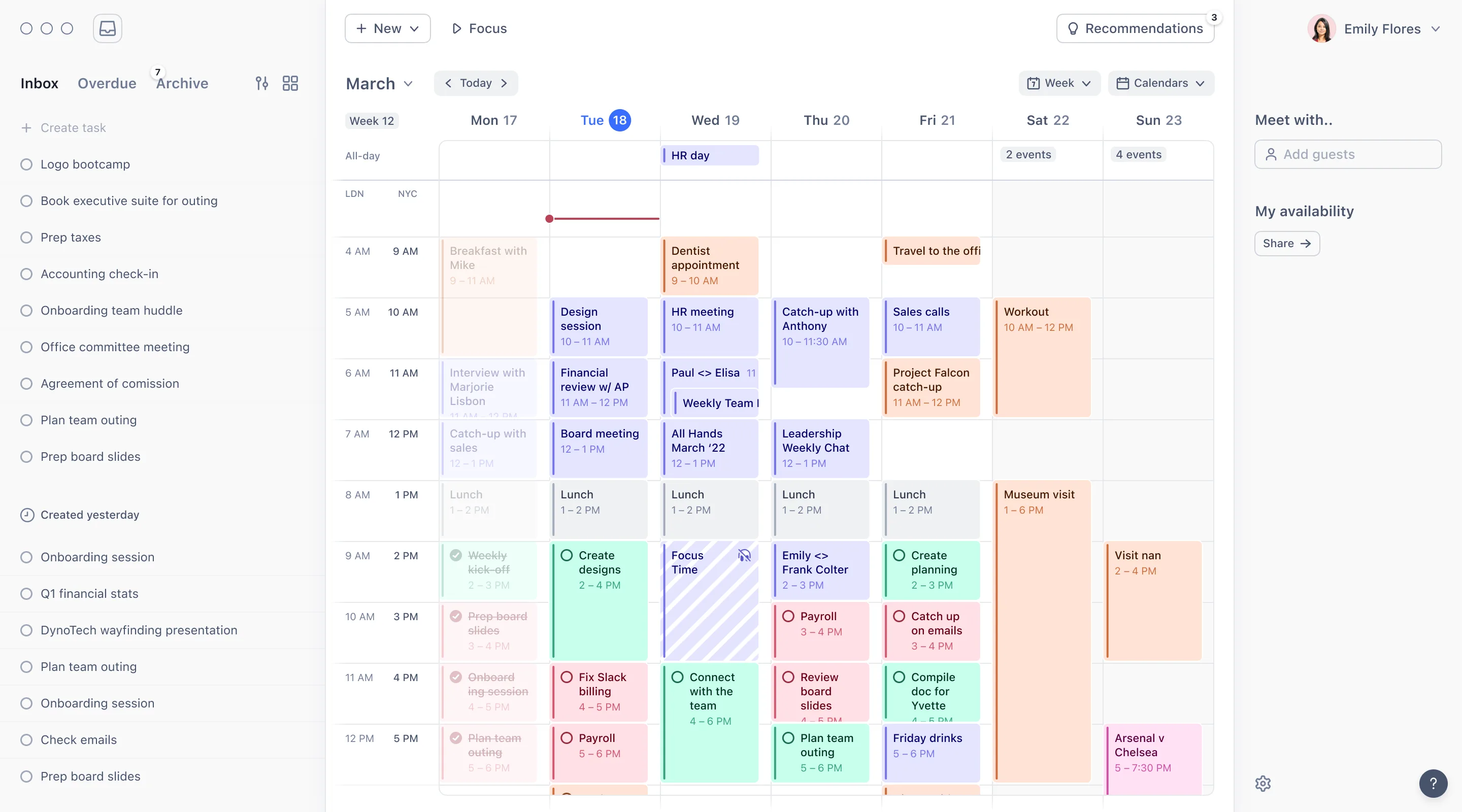Open DynoTech wayfinding presentation task
This screenshot has width=1462, height=812.
coord(139,630)
